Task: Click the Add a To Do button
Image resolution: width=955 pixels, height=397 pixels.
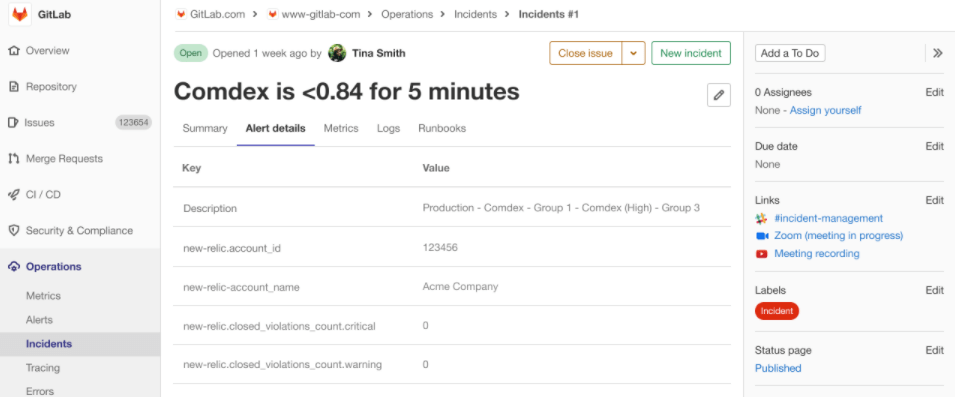Action: coord(790,53)
